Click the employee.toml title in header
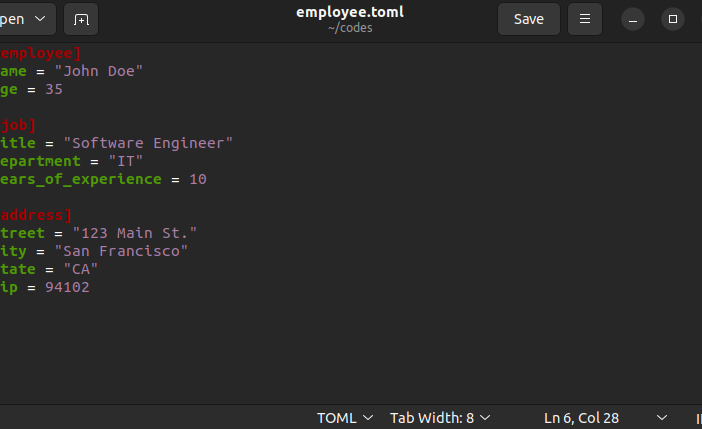Screen dimensions: 702x429 [350, 12]
